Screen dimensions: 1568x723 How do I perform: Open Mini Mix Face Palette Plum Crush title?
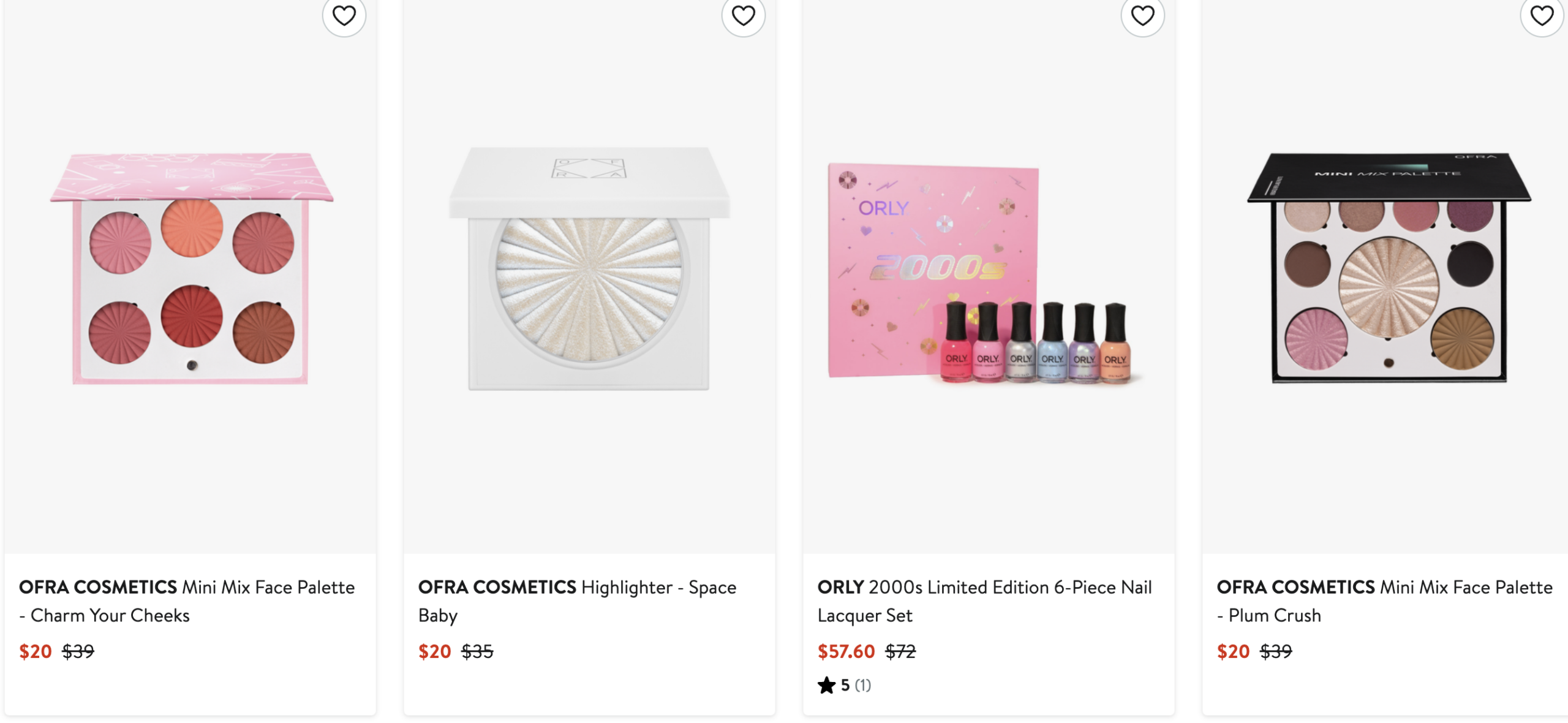pos(1384,601)
